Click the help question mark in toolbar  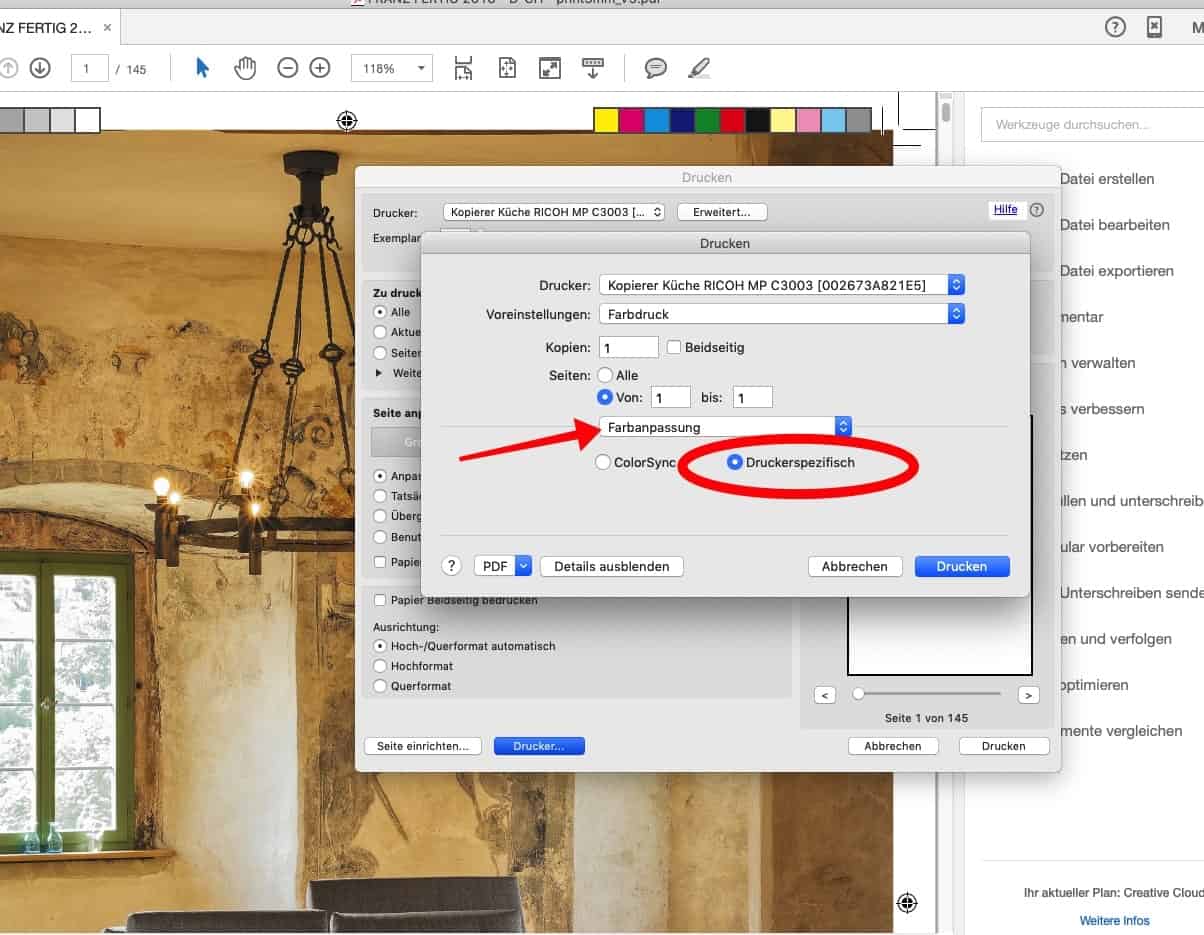(x=1115, y=27)
